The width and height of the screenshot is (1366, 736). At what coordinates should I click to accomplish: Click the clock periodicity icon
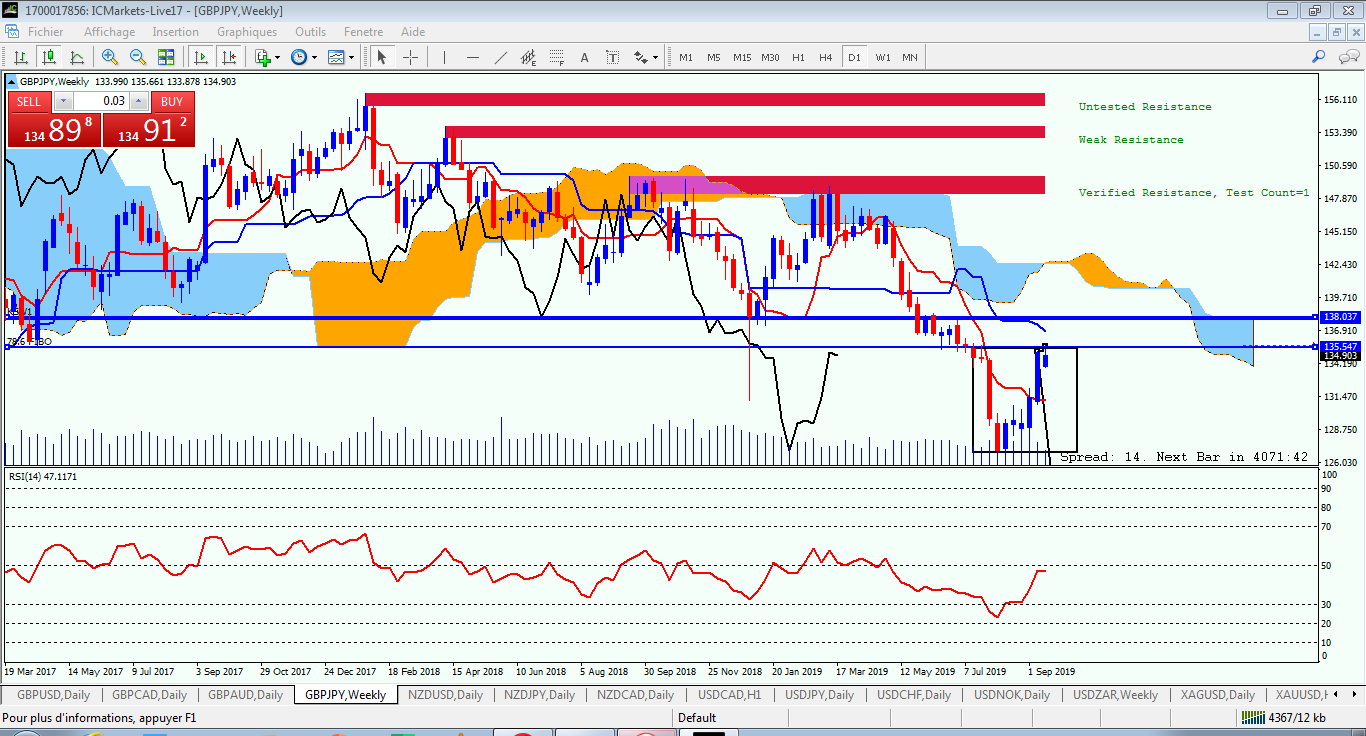299,57
